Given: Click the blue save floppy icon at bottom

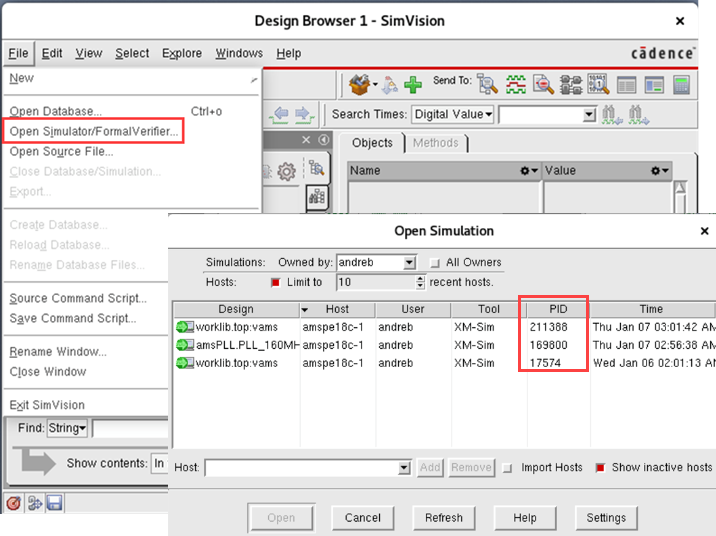Looking at the screenshot, I should pos(54,503).
